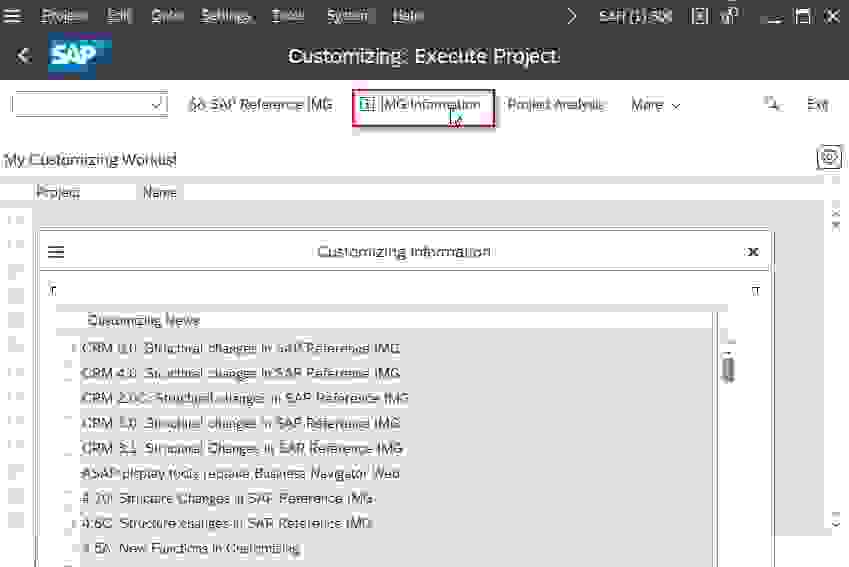
Task: Open the command field history dropdown
Action: click(157, 104)
